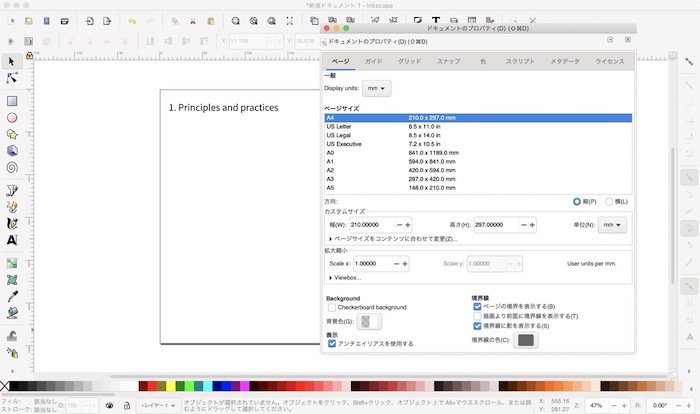The height and width of the screenshot is (414, 700).
Task: Switch to the メタデータ tab
Action: (x=565, y=61)
